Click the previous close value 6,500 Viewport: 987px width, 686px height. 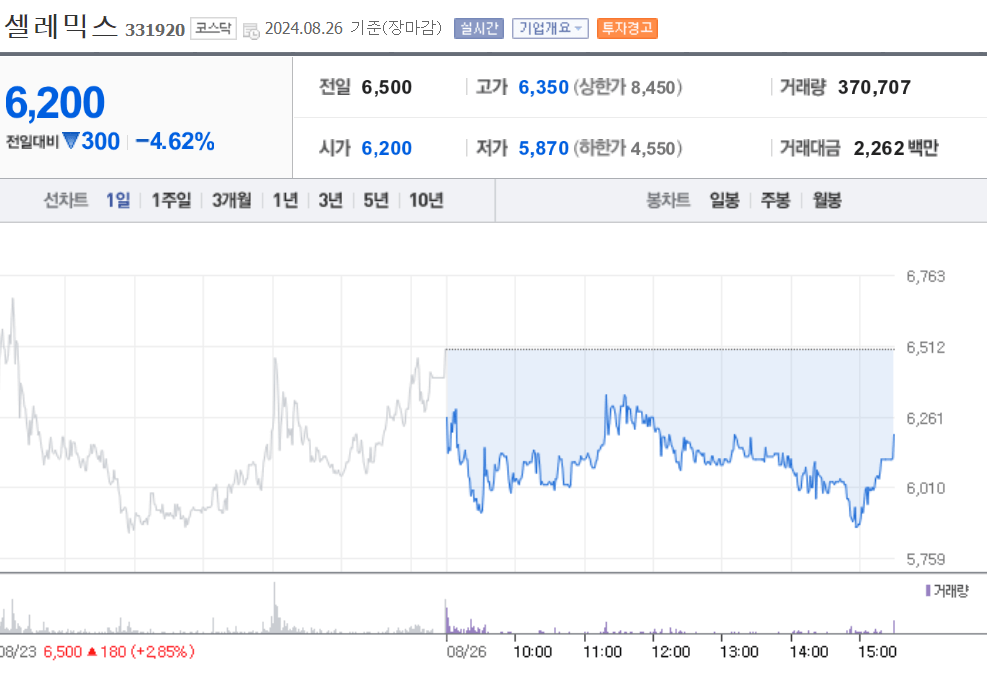tap(386, 87)
